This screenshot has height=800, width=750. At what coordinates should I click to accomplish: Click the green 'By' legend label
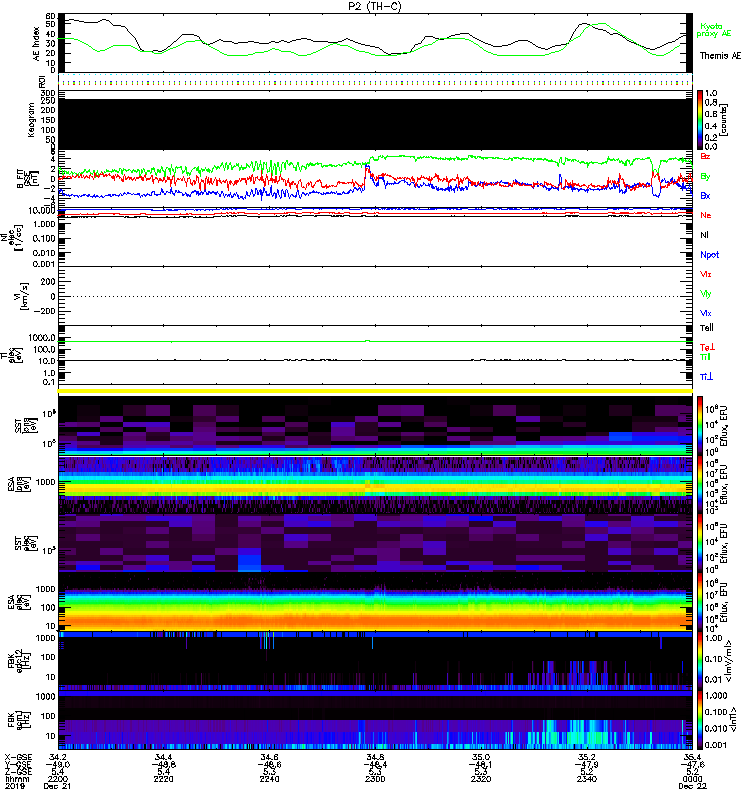705,177
